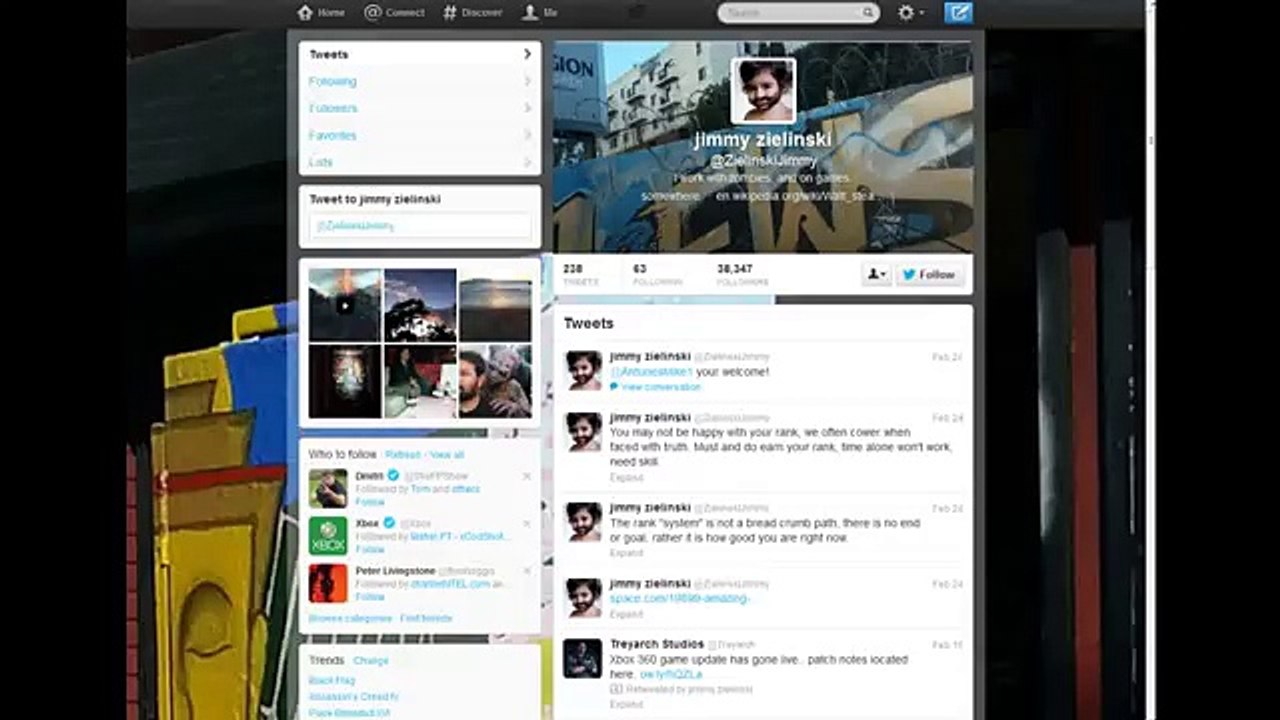The image size is (1280, 720).
Task: Open the Dewitt suggested account avatar
Action: point(328,488)
